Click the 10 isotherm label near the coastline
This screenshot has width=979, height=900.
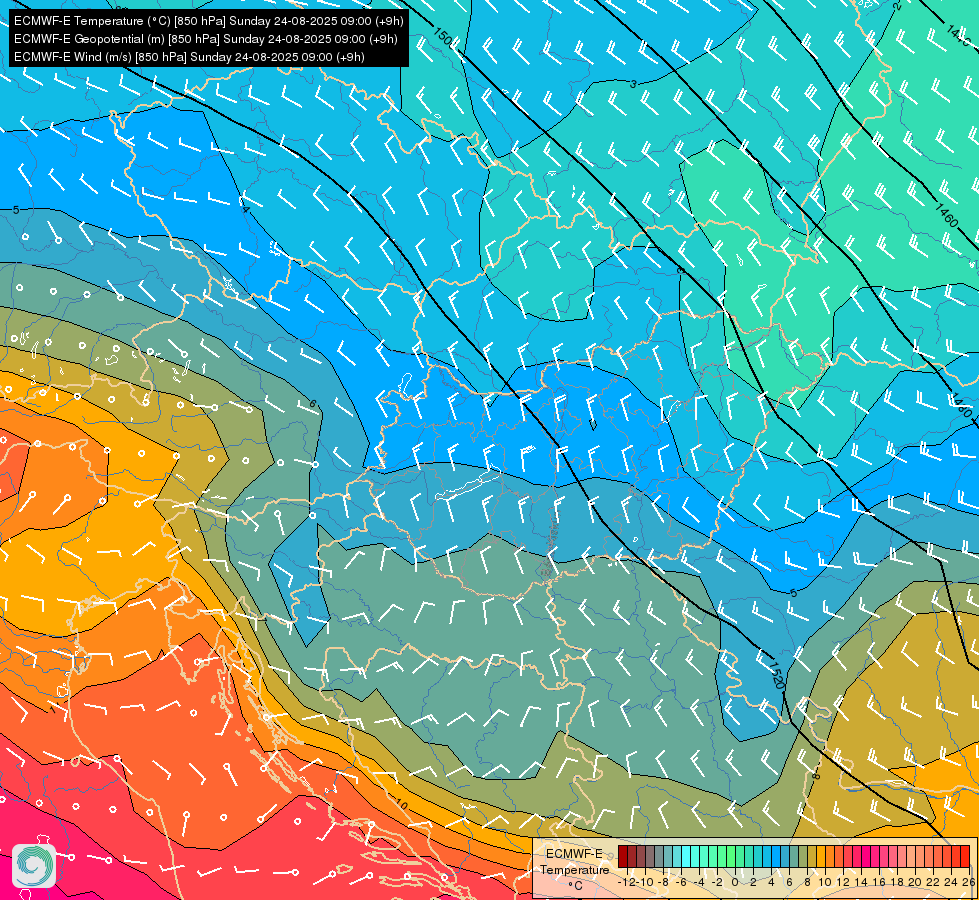pyautogui.click(x=401, y=806)
